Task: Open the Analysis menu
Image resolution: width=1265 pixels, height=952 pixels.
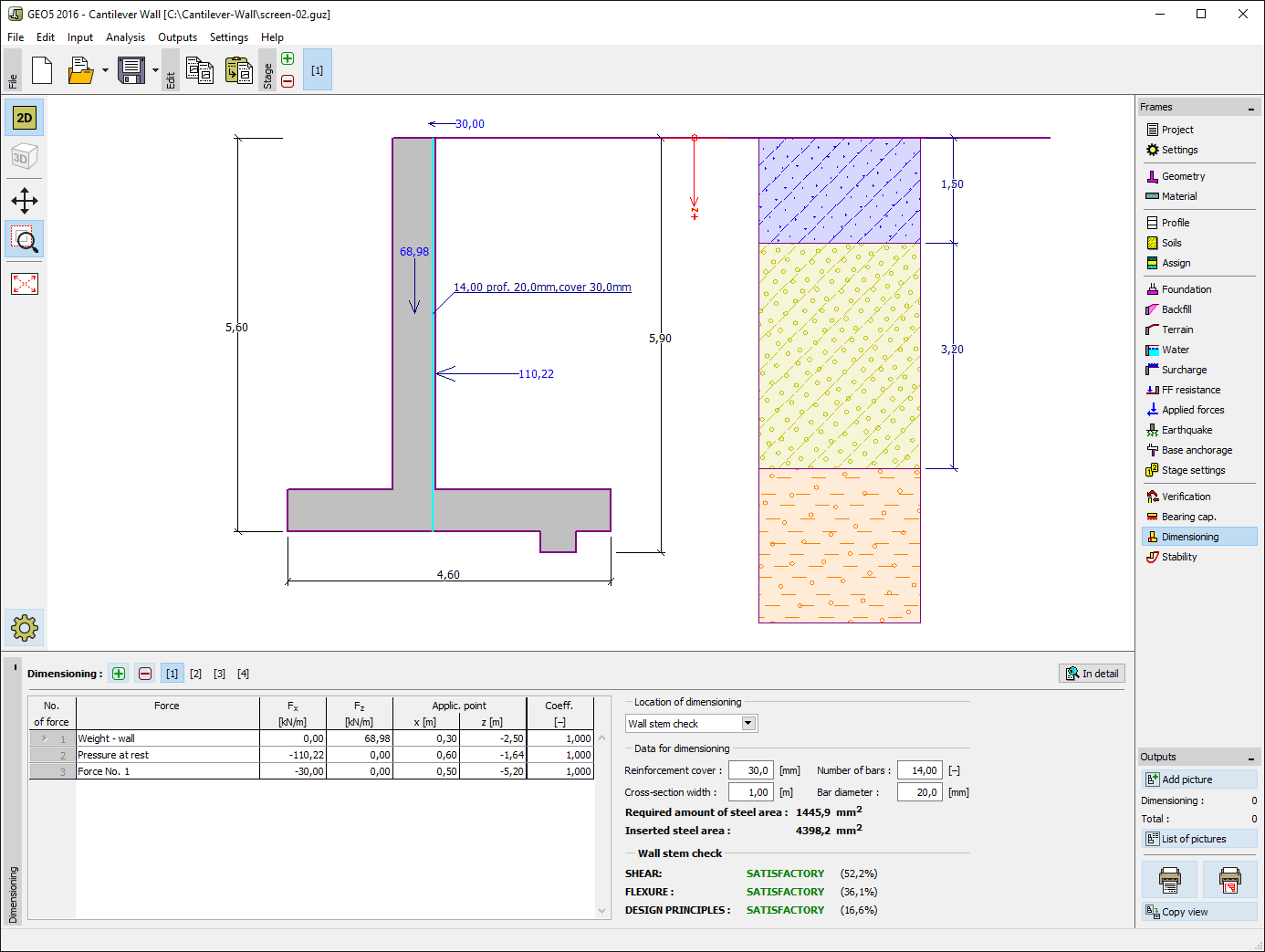Action: [125, 37]
